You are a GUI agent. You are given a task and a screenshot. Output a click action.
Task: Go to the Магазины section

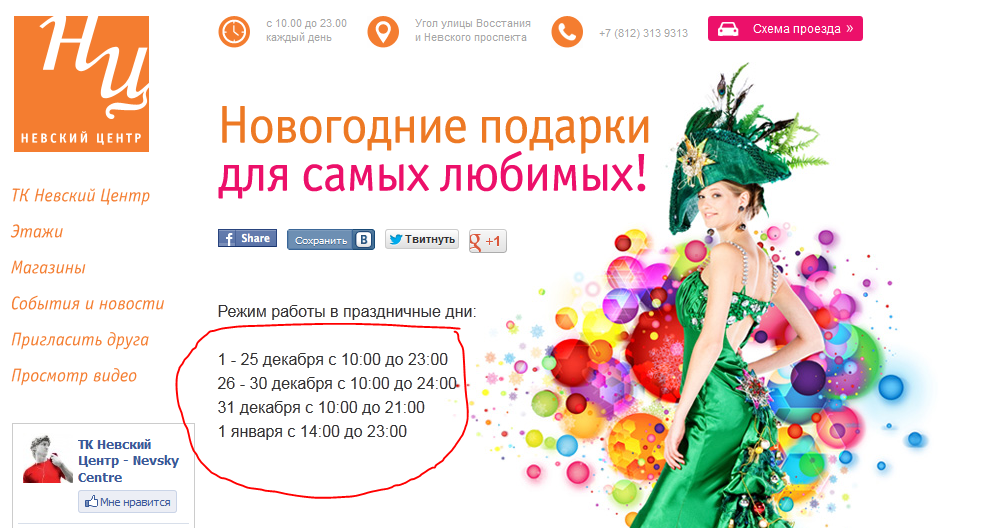point(48,268)
